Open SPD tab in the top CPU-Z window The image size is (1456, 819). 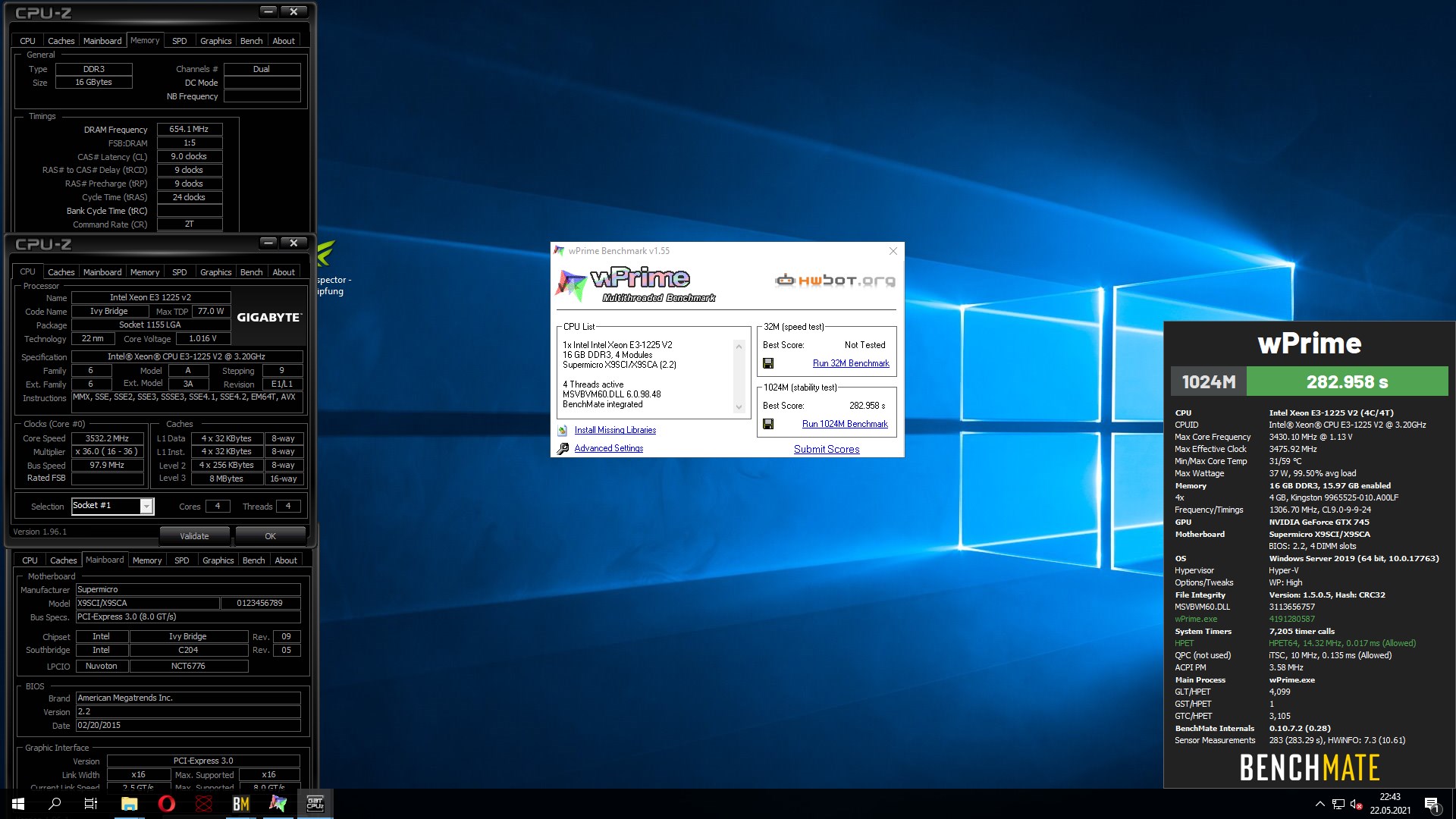click(179, 41)
